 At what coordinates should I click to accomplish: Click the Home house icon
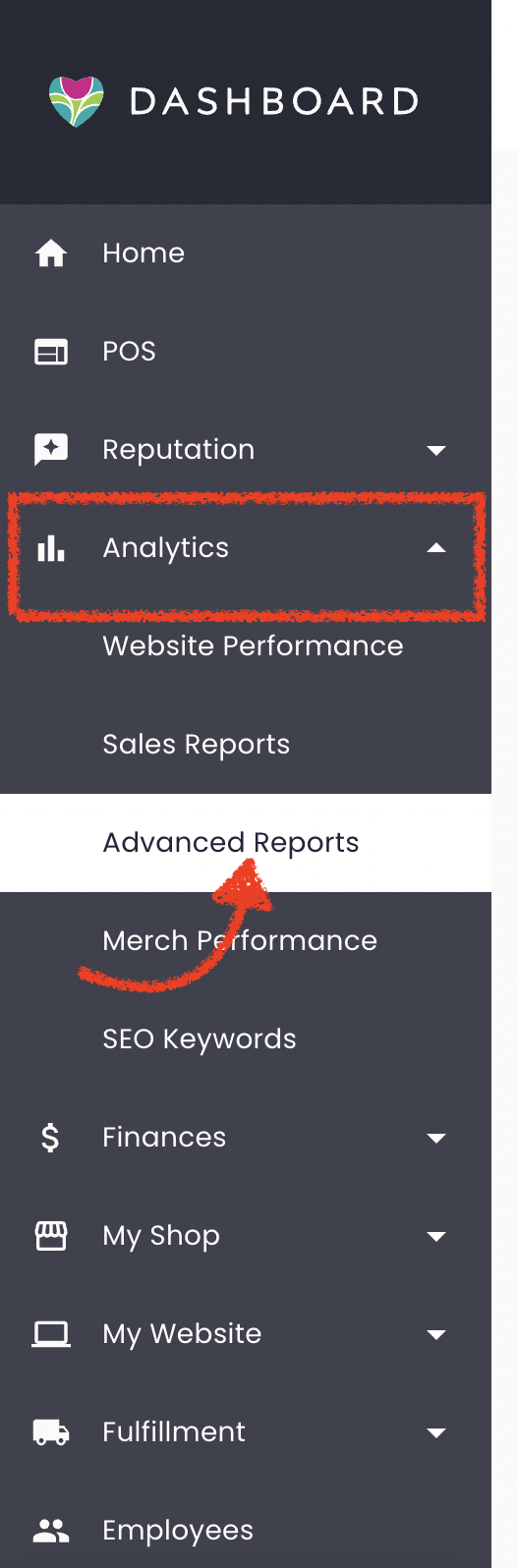[51, 253]
